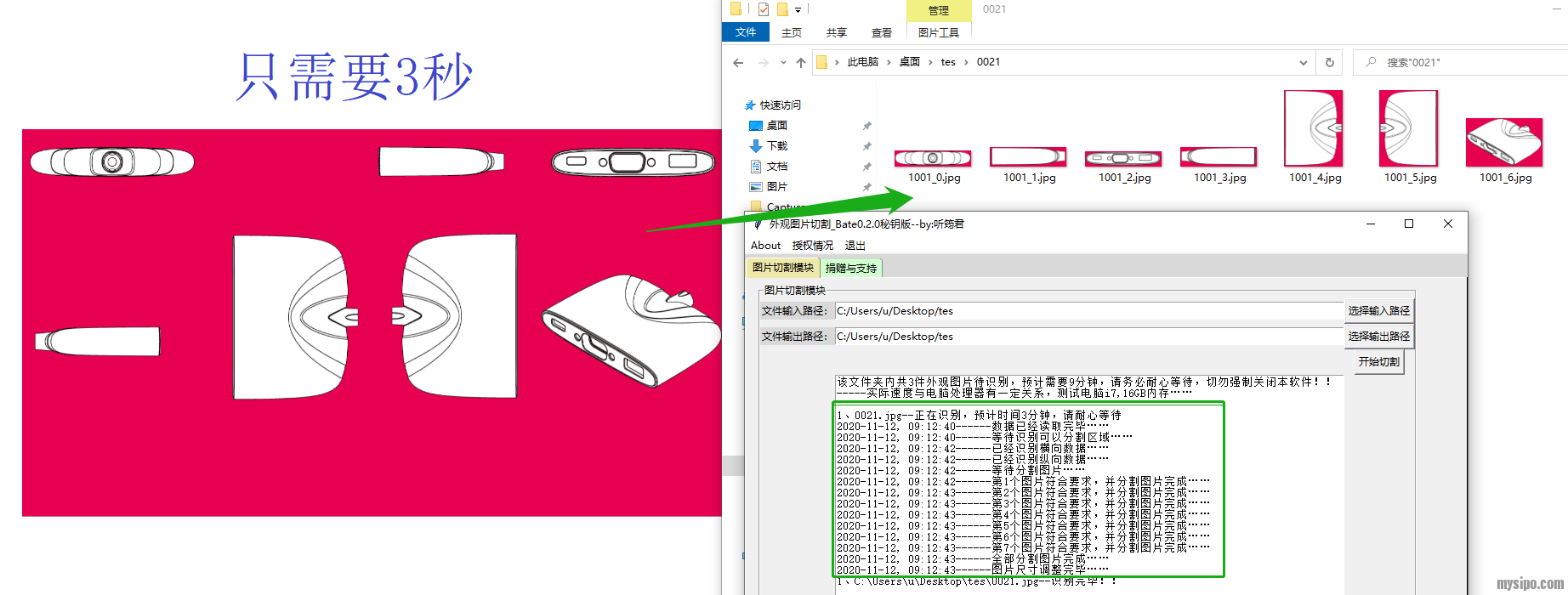
Task: Click the 下载 download icon in sidebar
Action: (756, 146)
